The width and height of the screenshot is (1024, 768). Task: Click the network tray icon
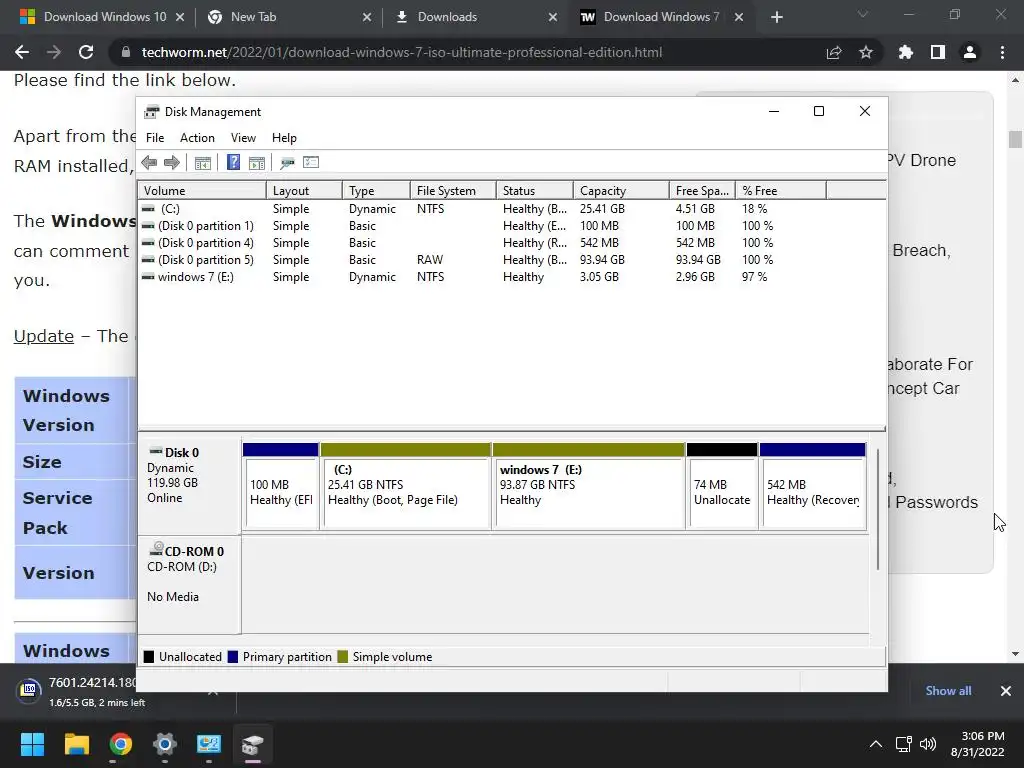(903, 744)
